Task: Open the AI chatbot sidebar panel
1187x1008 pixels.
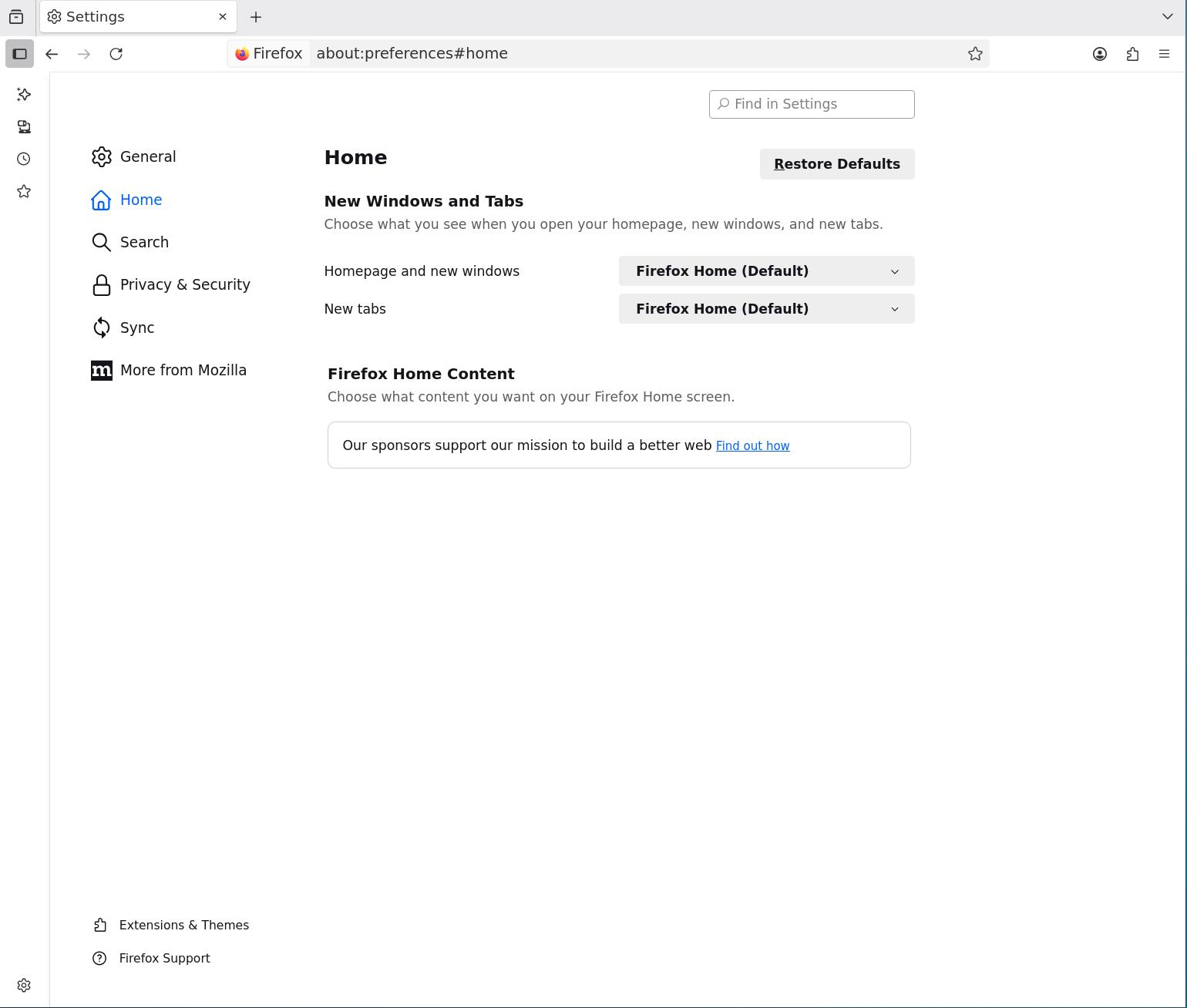Action: [x=24, y=95]
